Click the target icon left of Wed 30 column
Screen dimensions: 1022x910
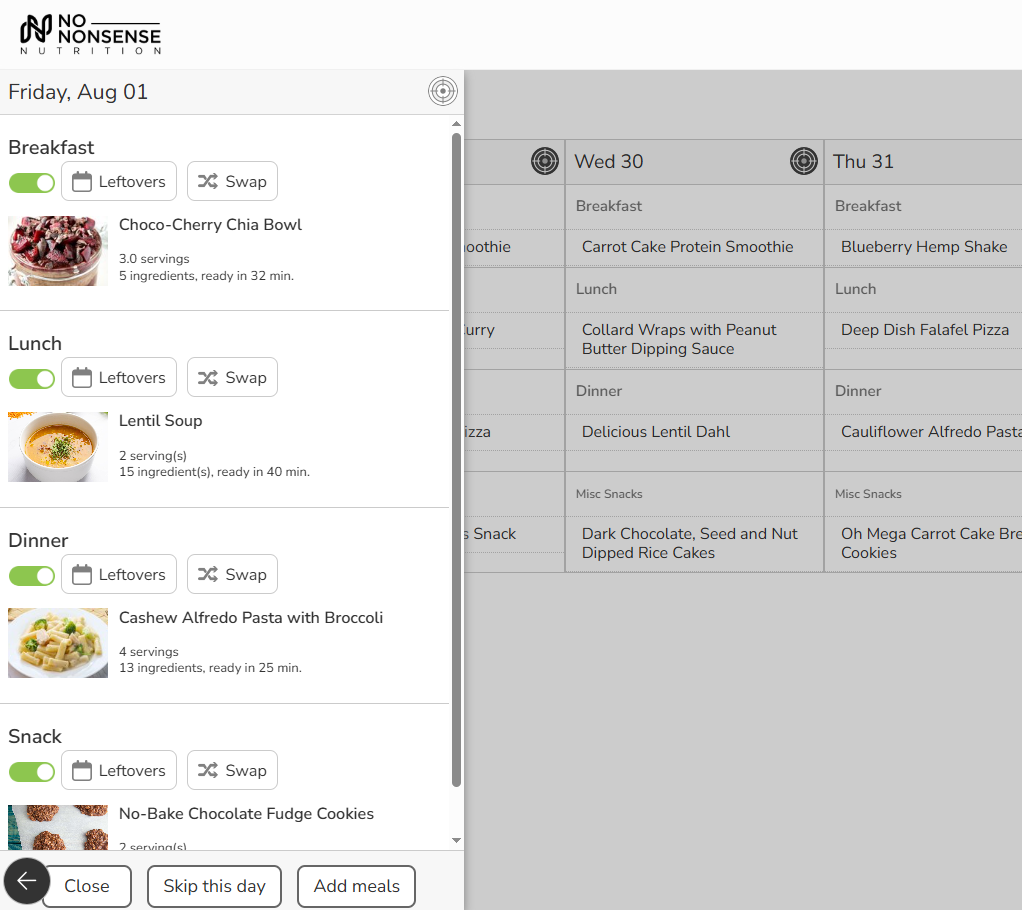[544, 161]
